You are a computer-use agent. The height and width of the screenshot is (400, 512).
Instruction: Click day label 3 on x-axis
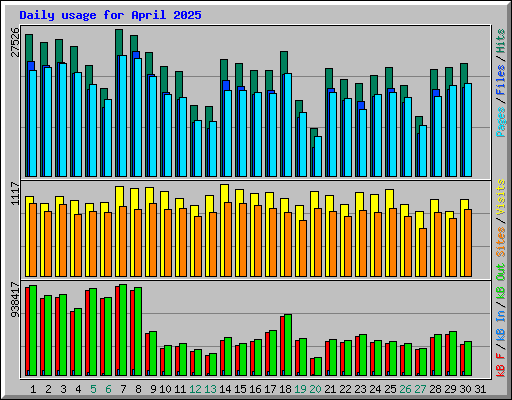(x=63, y=389)
